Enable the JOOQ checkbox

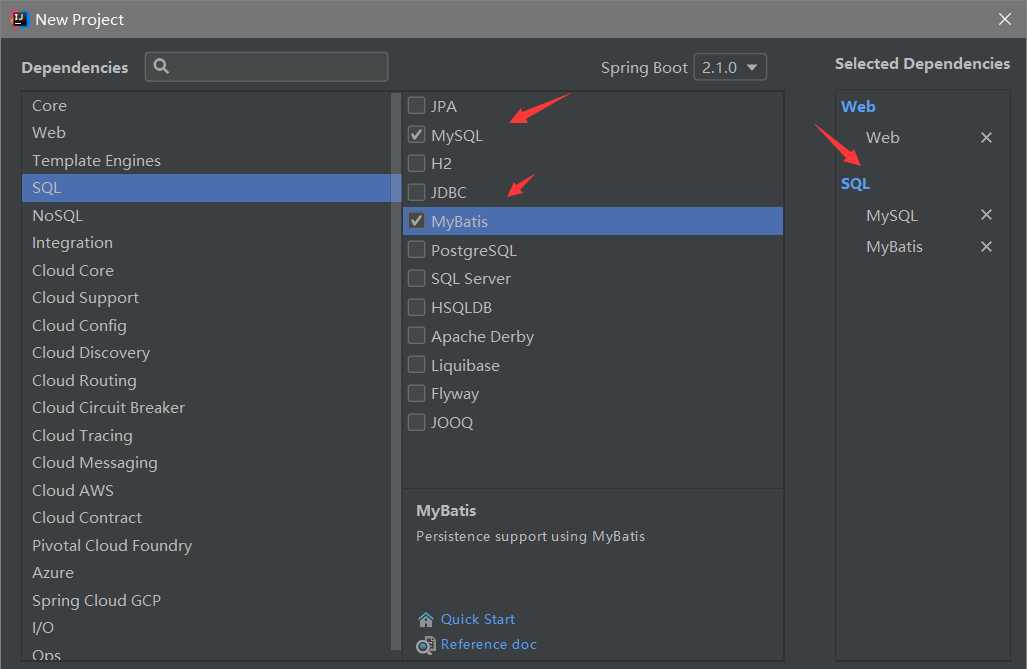click(417, 422)
